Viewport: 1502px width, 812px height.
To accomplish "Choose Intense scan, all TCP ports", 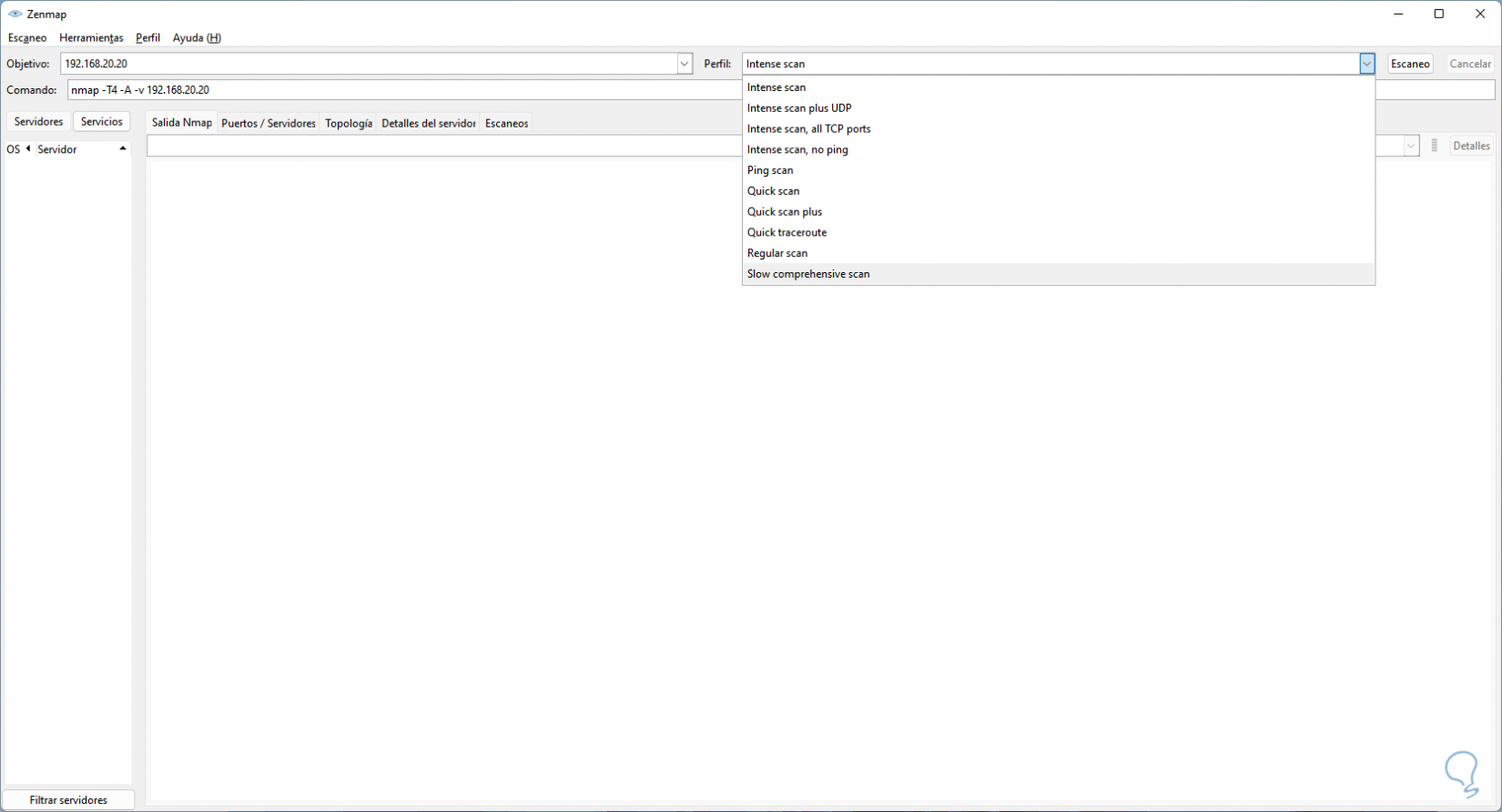I will coord(1059,129).
